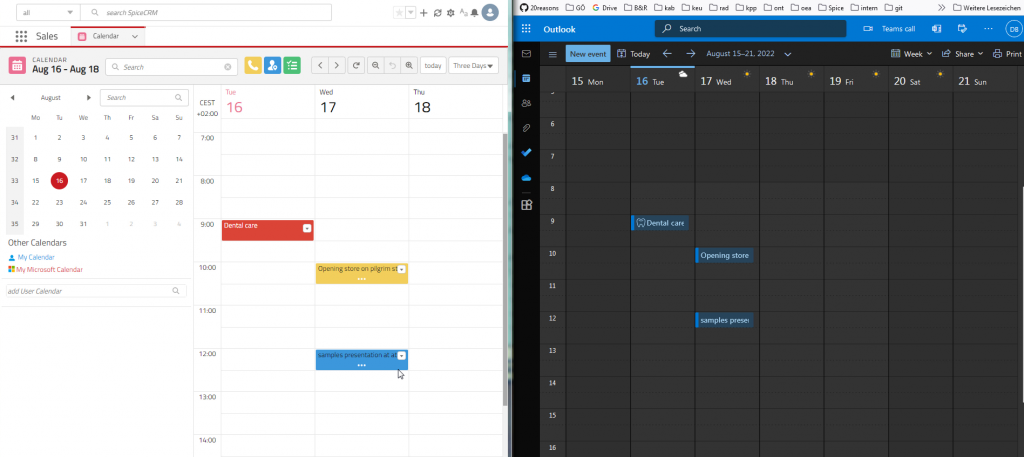Refresh the SpiceCRM calendar view

(357, 65)
